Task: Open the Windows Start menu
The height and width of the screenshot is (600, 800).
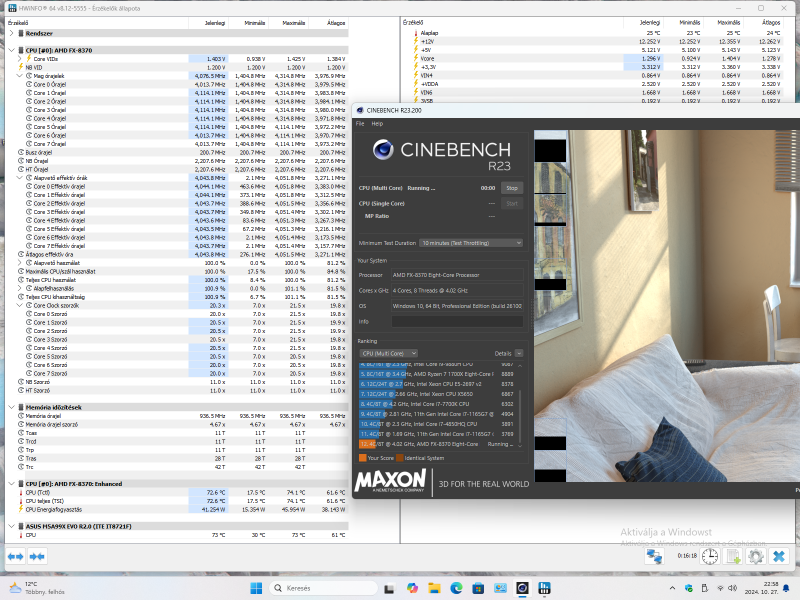Action: pos(256,588)
